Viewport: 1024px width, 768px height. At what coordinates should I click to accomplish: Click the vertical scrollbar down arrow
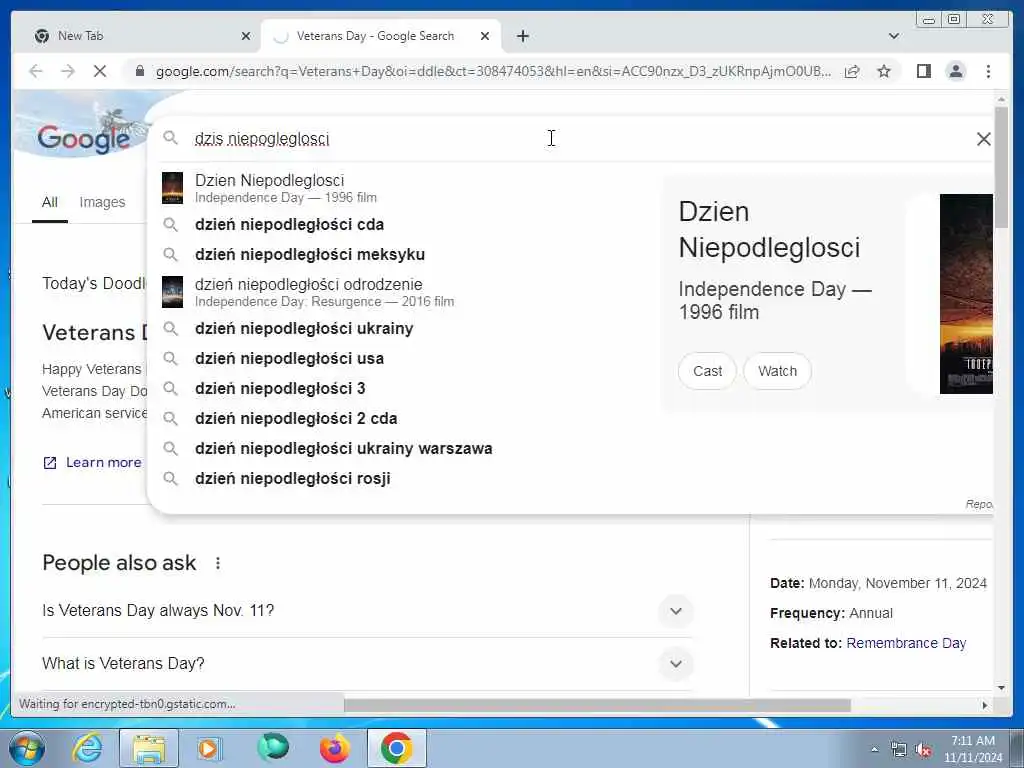pyautogui.click(x=1001, y=688)
